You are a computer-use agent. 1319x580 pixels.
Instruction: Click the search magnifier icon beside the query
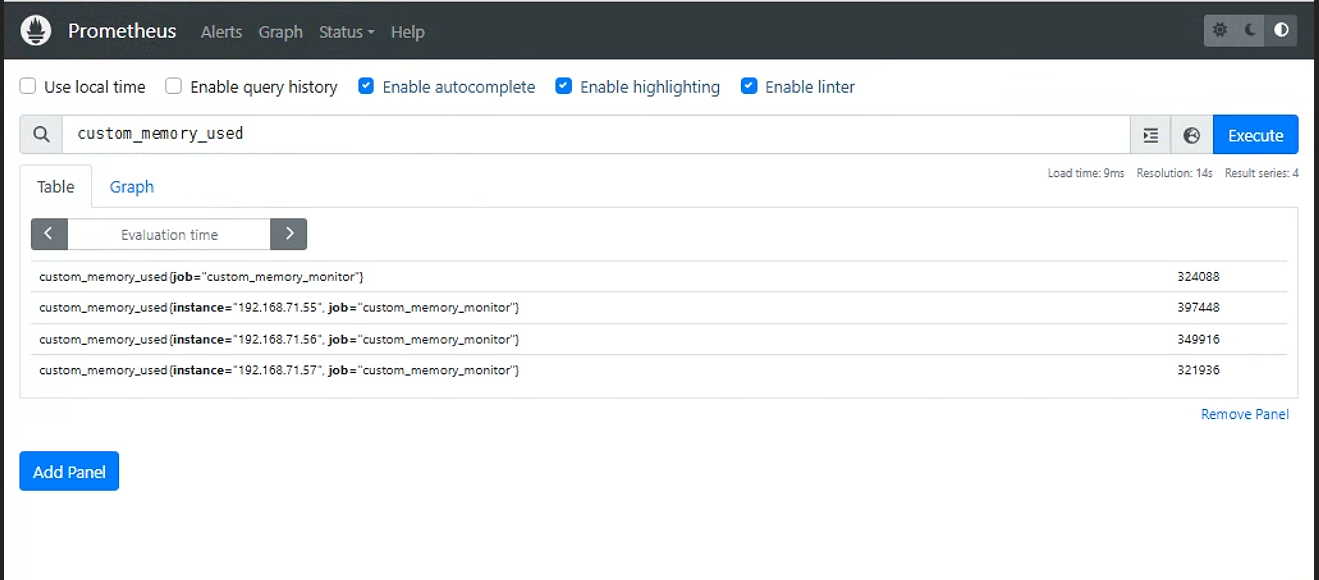tap(41, 135)
